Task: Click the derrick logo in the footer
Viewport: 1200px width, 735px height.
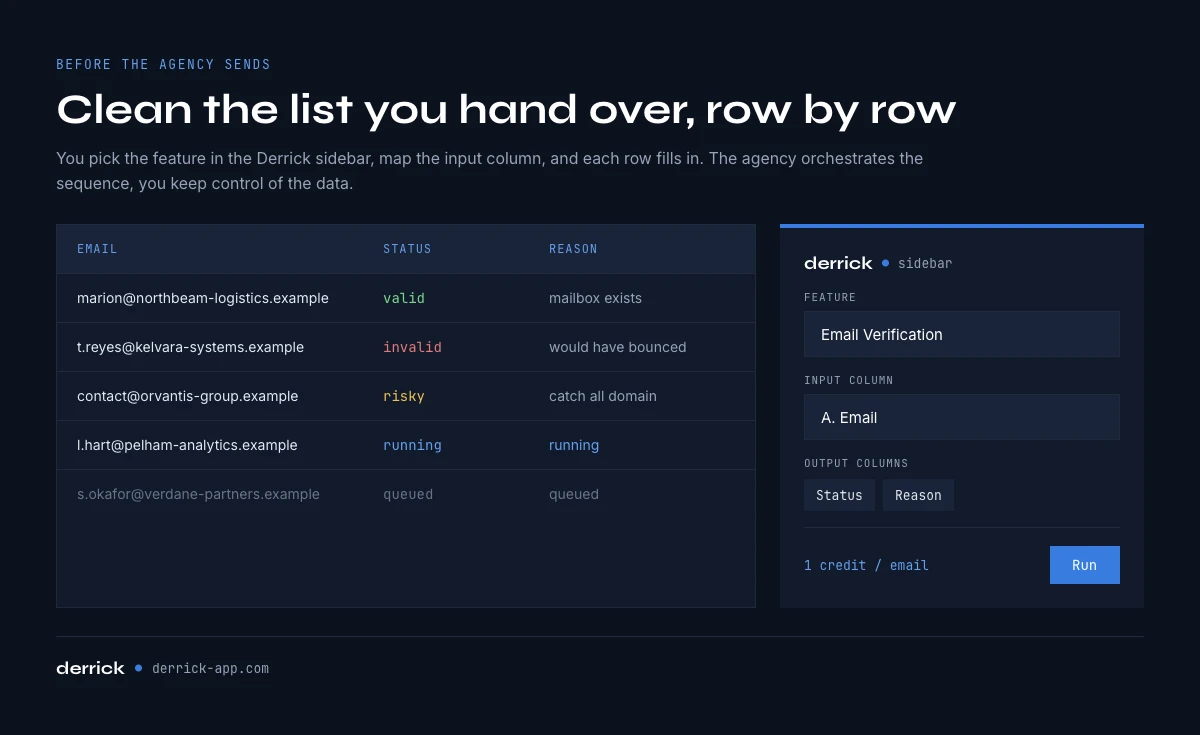Action: (x=90, y=668)
